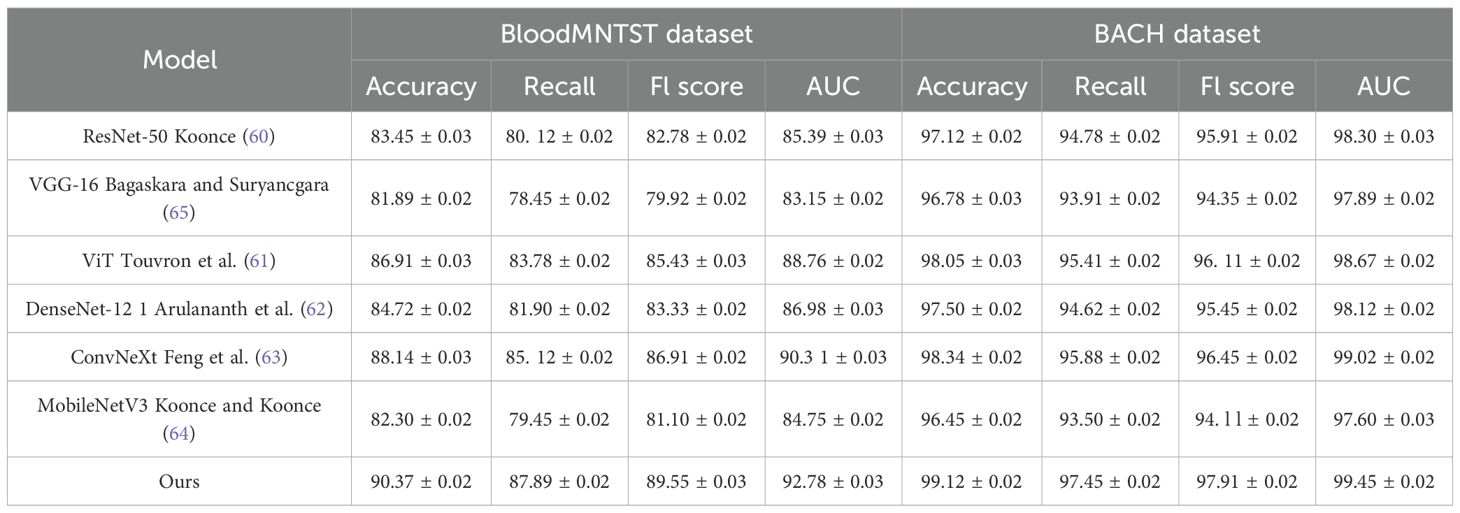Screen dimensions: 1460x513
Task: Click the first Accuracy column header under BloodMNTST
Action: [421, 87]
